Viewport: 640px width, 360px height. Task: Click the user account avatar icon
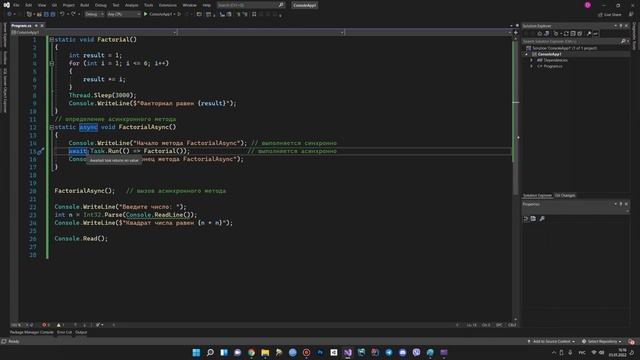tap(588, 5)
